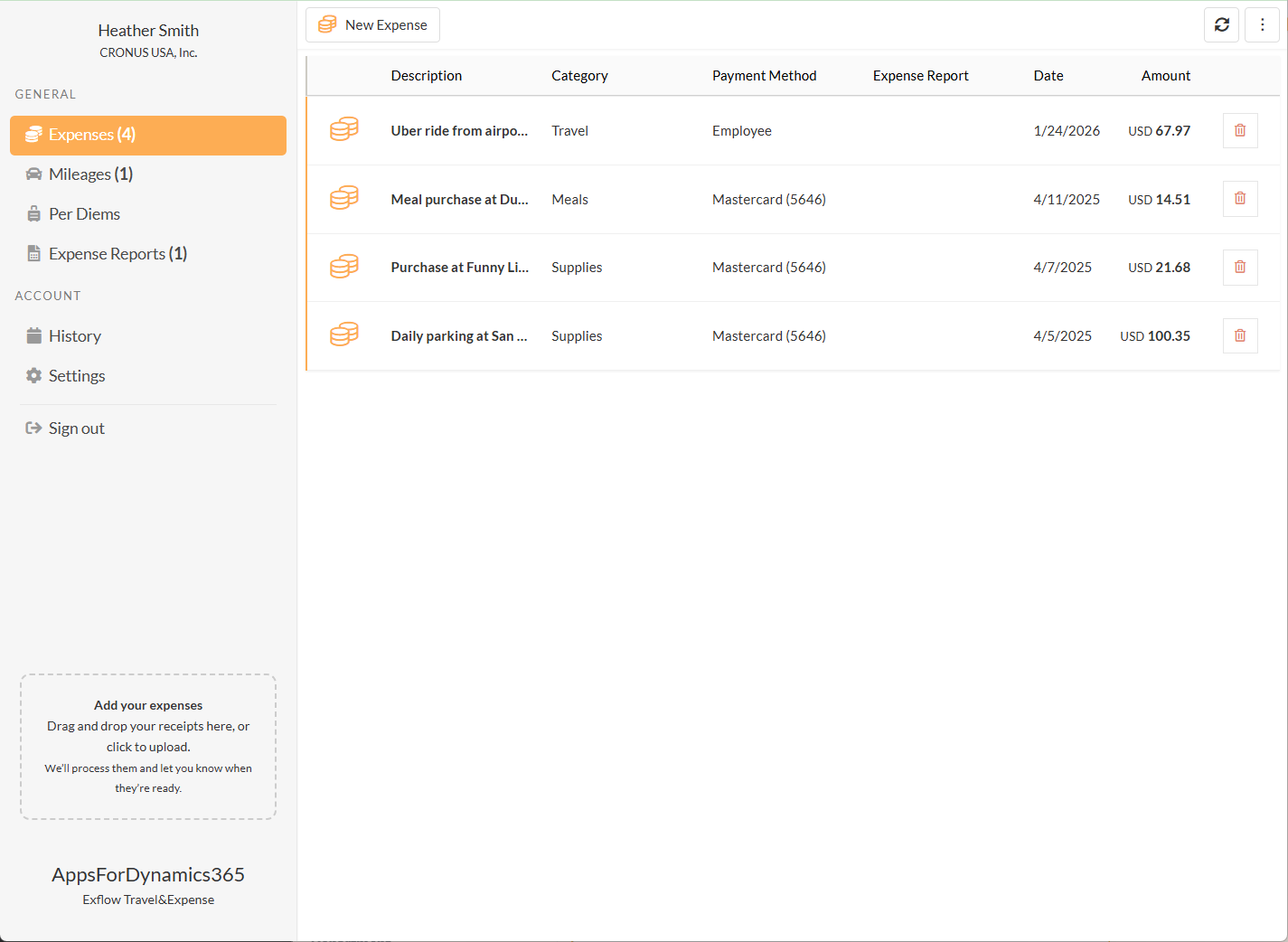Sort by the Amount column header
The image size is (1288, 942).
pyautogui.click(x=1165, y=76)
